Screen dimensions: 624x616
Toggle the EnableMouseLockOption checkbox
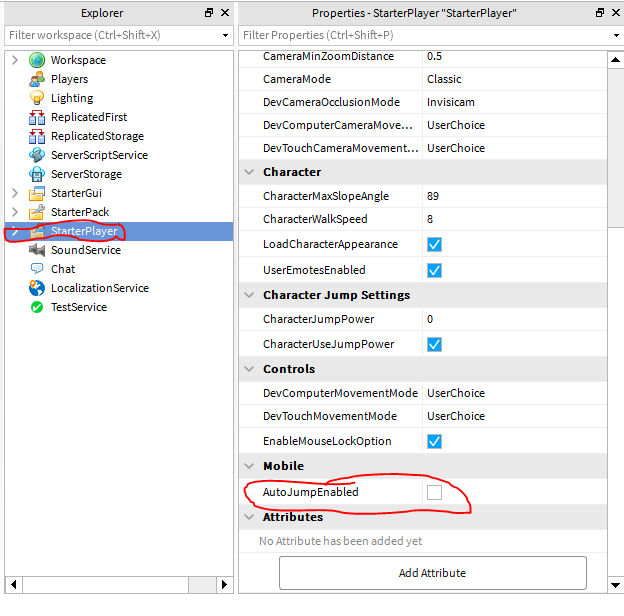pos(434,441)
